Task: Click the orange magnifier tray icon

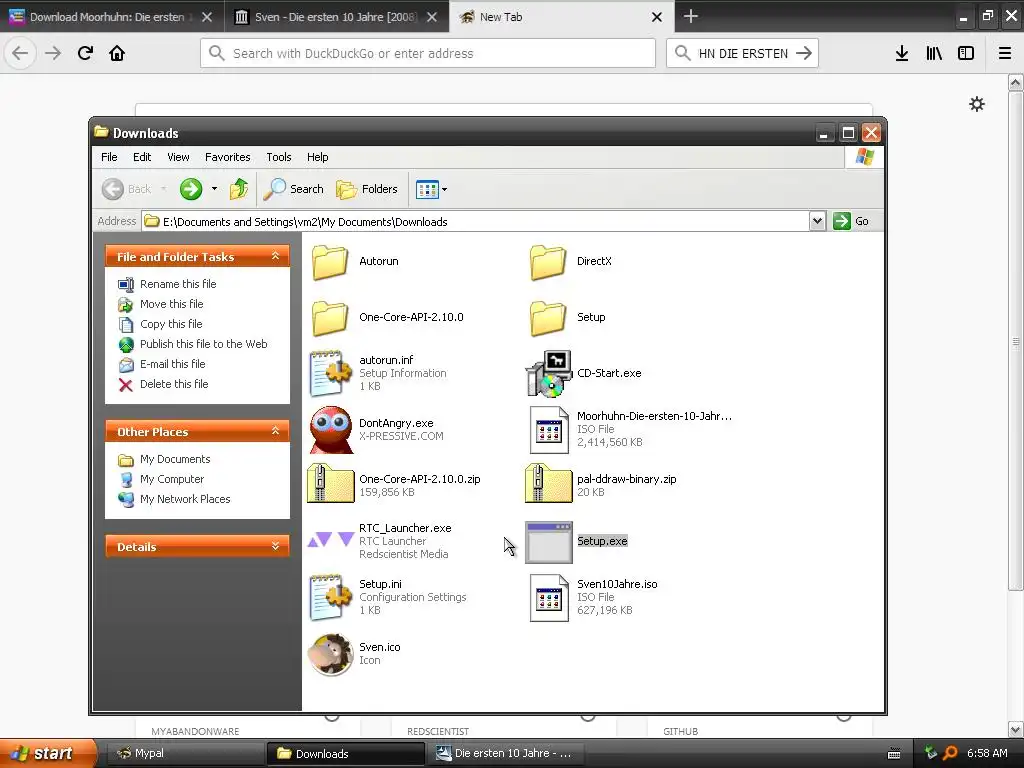Action: (950, 753)
